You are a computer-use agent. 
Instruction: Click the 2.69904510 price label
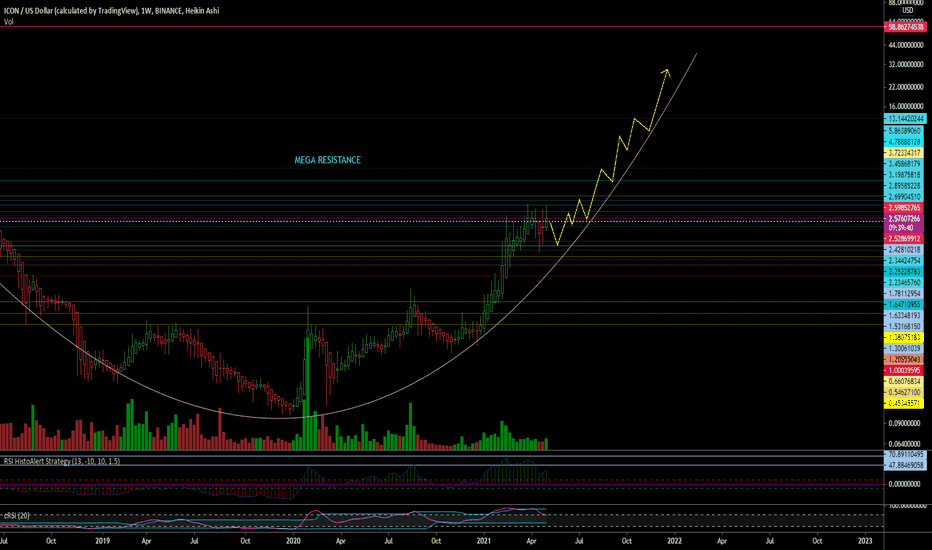click(x=905, y=197)
